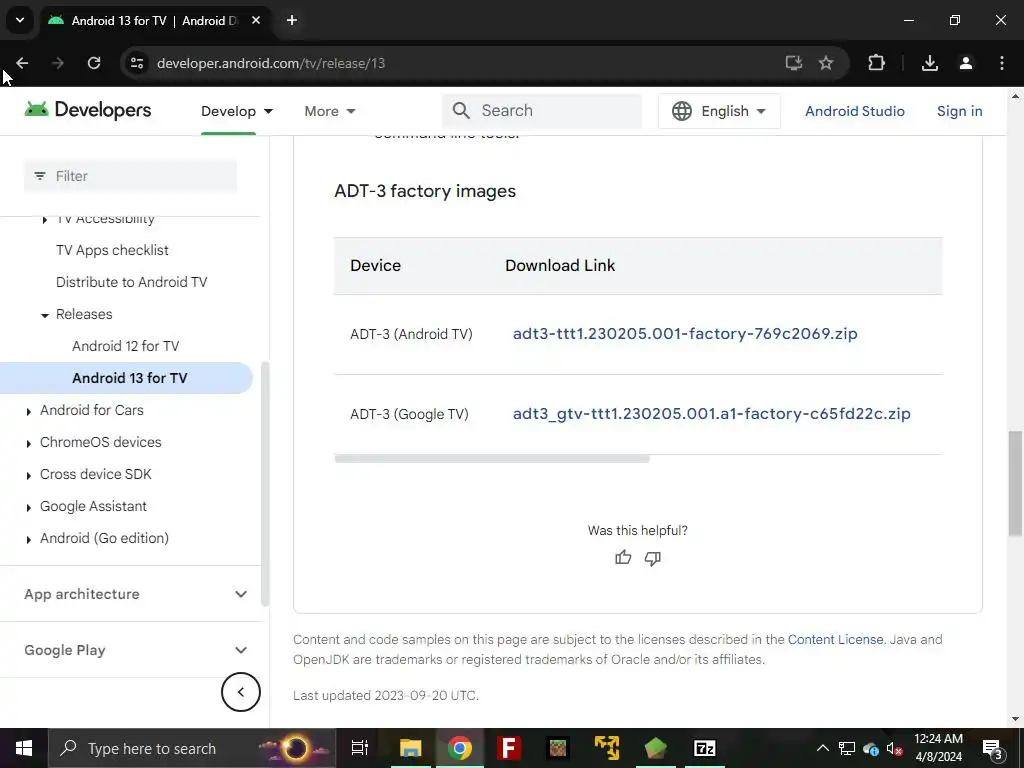Open the 7-Zip taskbar icon

pos(705,748)
